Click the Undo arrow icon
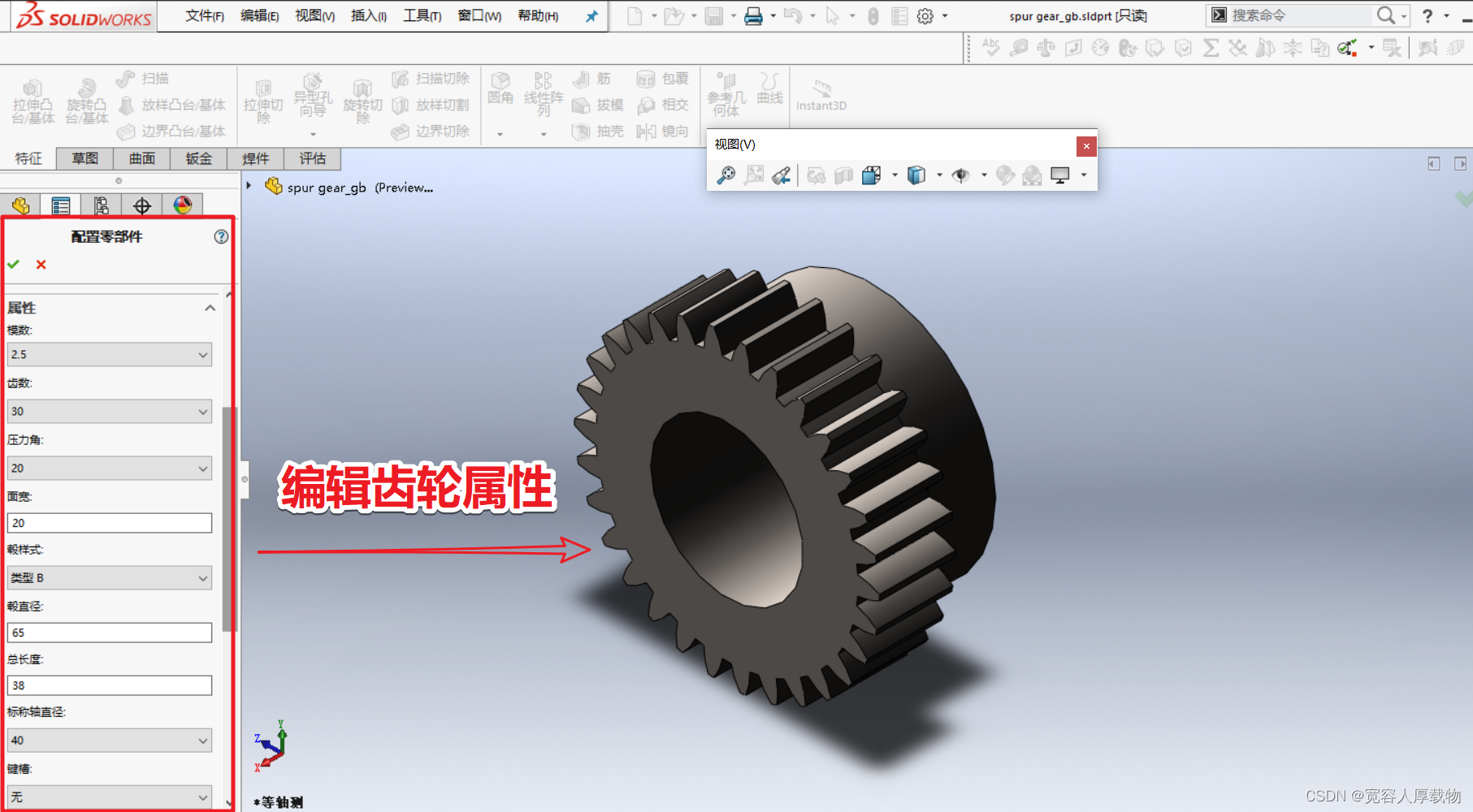The height and width of the screenshot is (812, 1473). click(793, 16)
